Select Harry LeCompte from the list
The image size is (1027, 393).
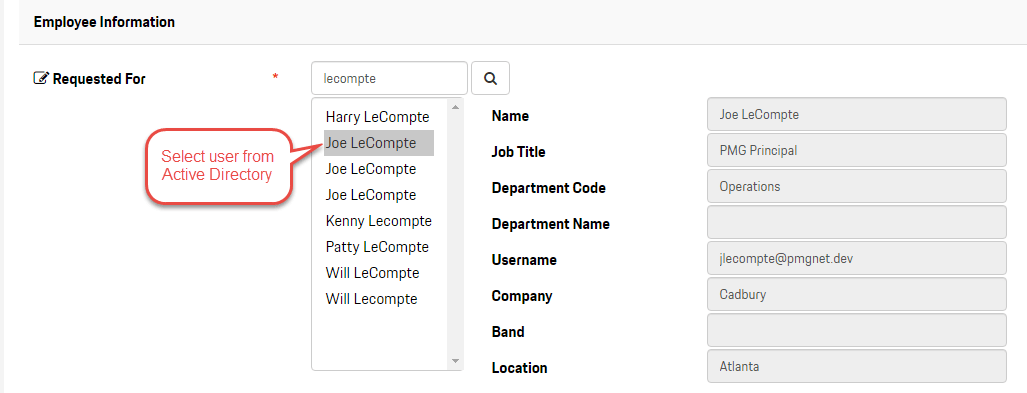coord(378,117)
